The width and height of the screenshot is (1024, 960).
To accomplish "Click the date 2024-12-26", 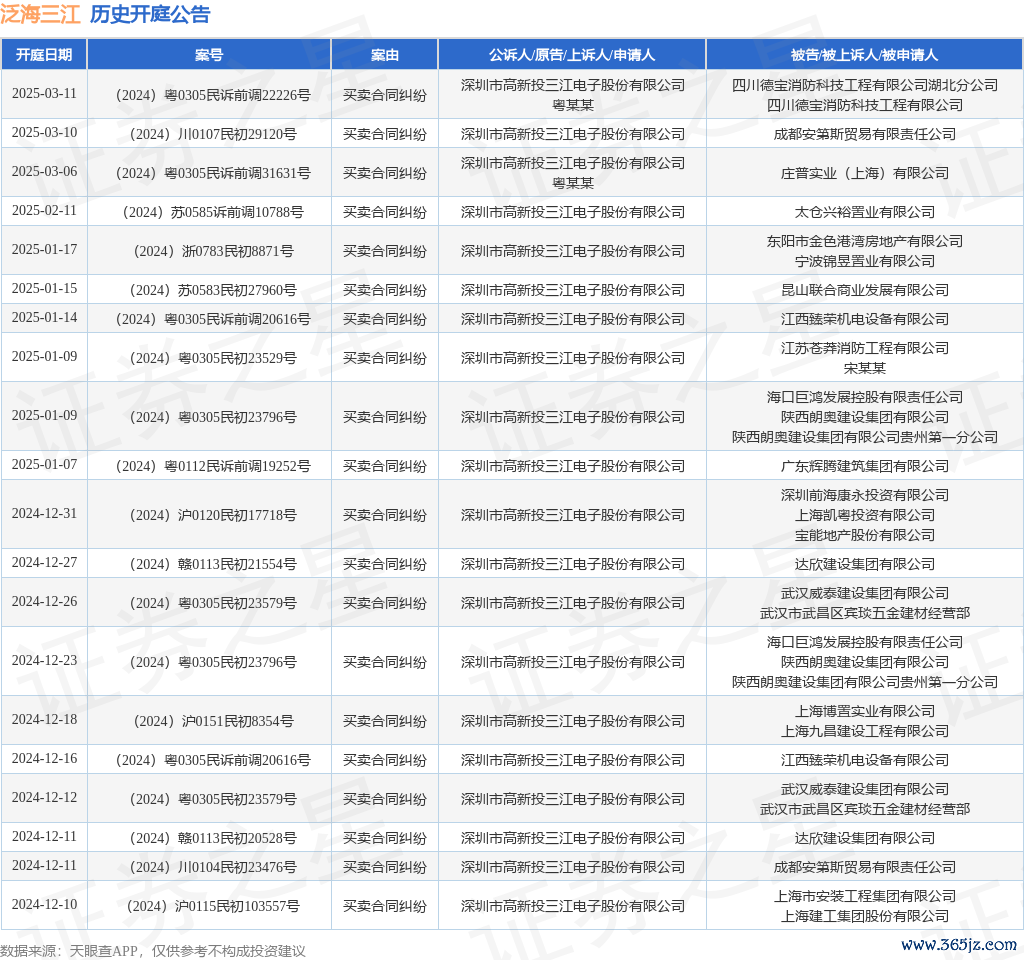I will coord(44,601).
